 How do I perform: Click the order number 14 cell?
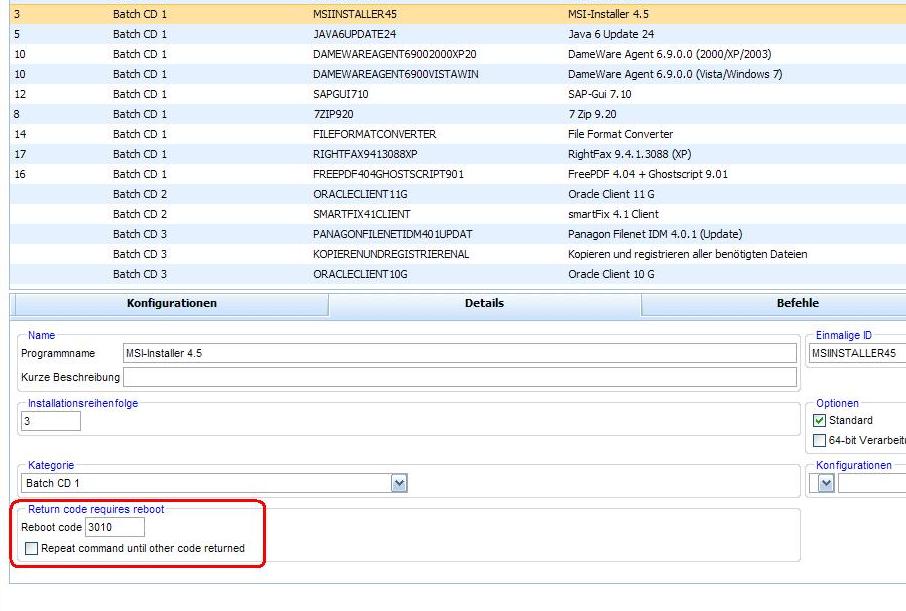20,134
